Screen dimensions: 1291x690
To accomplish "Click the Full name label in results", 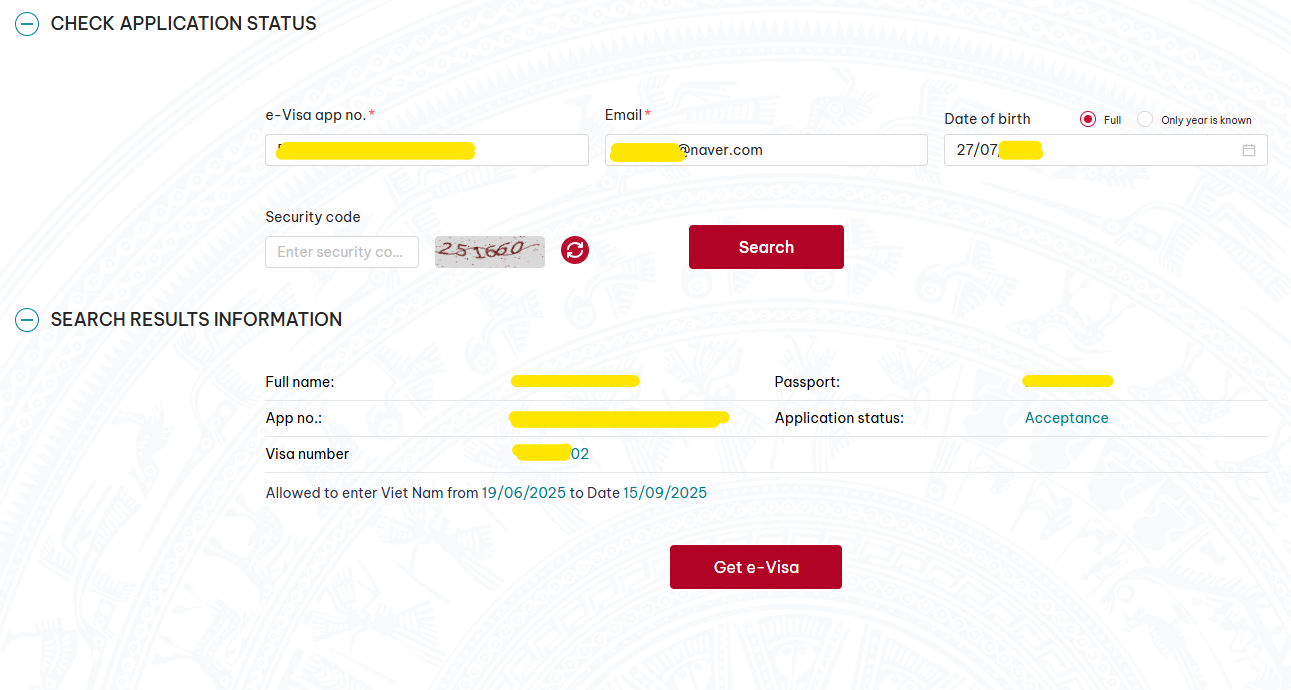I will pos(300,382).
